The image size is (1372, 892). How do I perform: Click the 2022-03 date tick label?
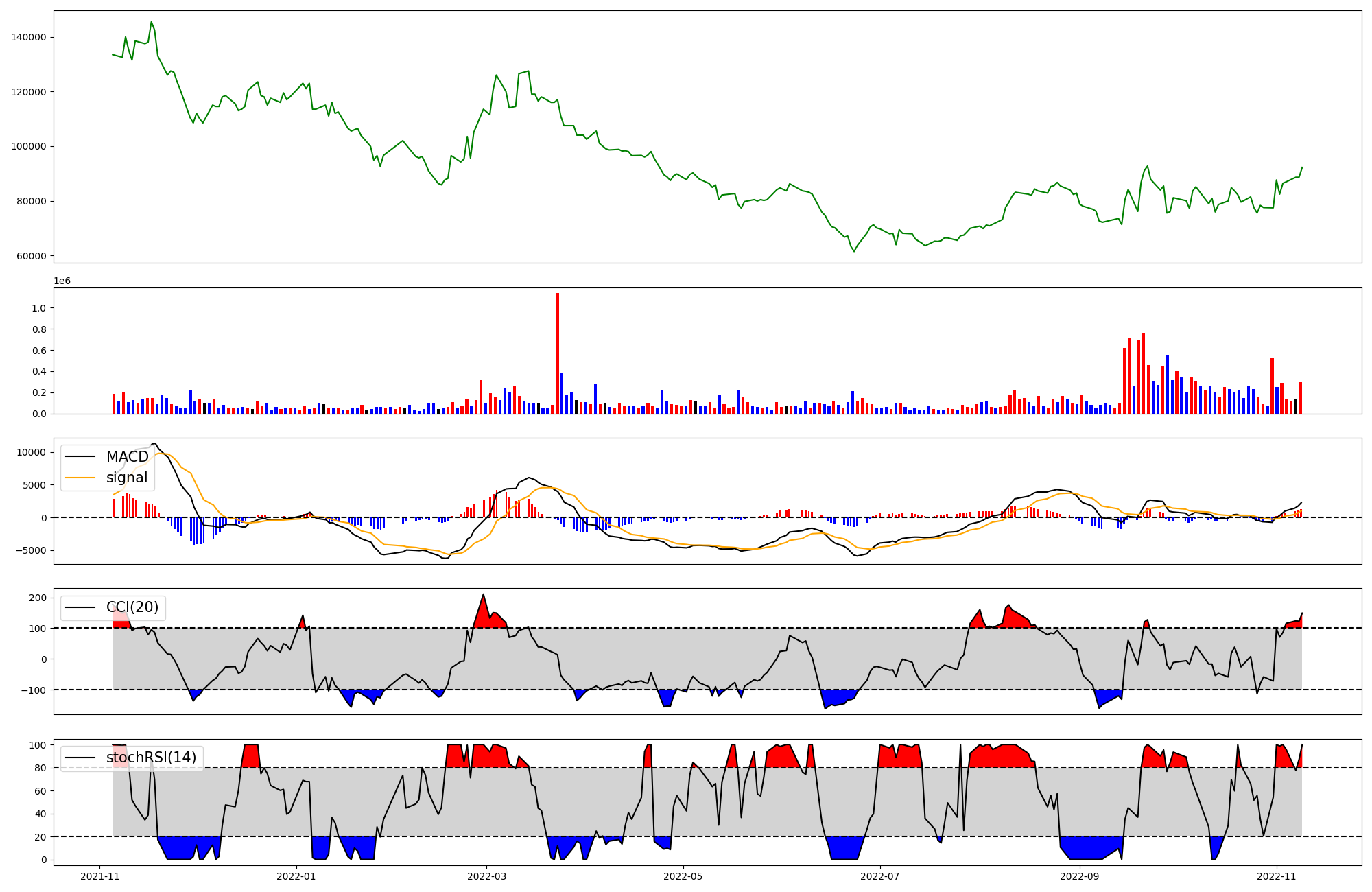[486, 876]
